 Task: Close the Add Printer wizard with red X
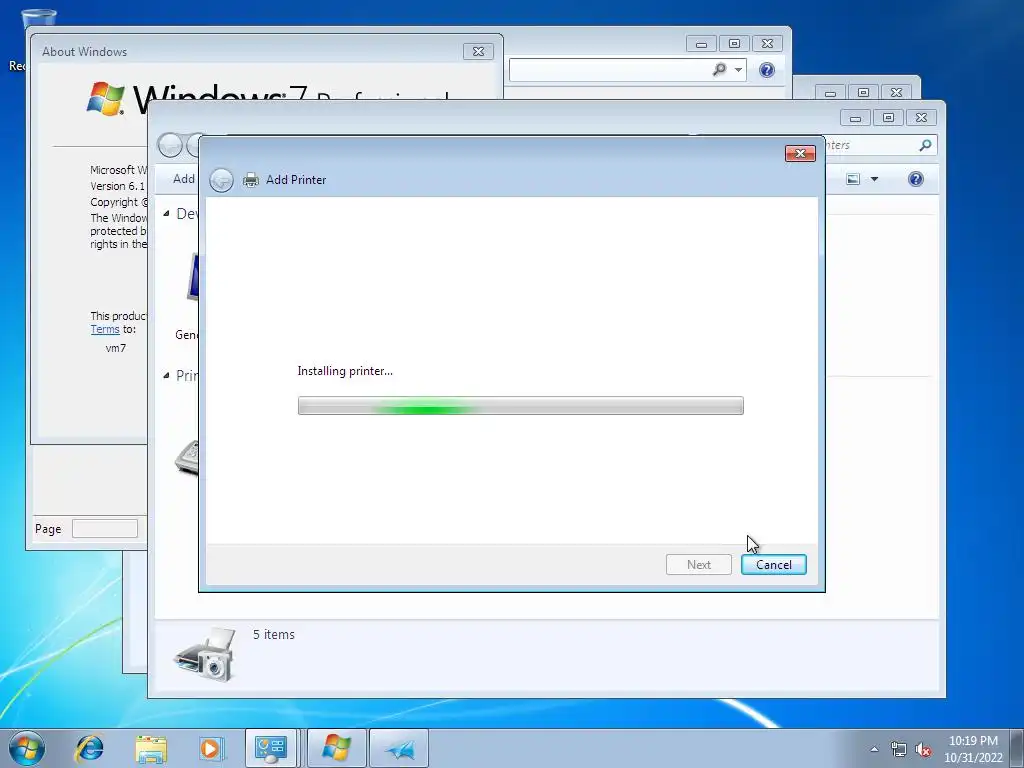pyautogui.click(x=800, y=153)
